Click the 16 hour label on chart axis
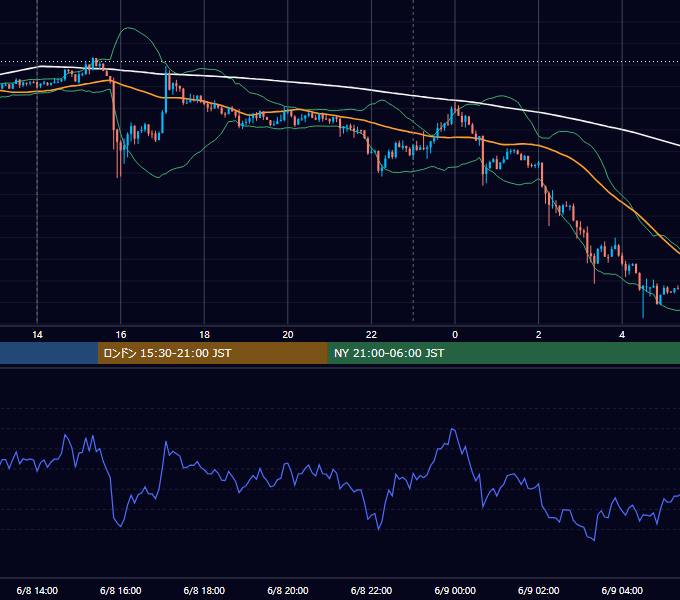680x600 pixels. 121,335
